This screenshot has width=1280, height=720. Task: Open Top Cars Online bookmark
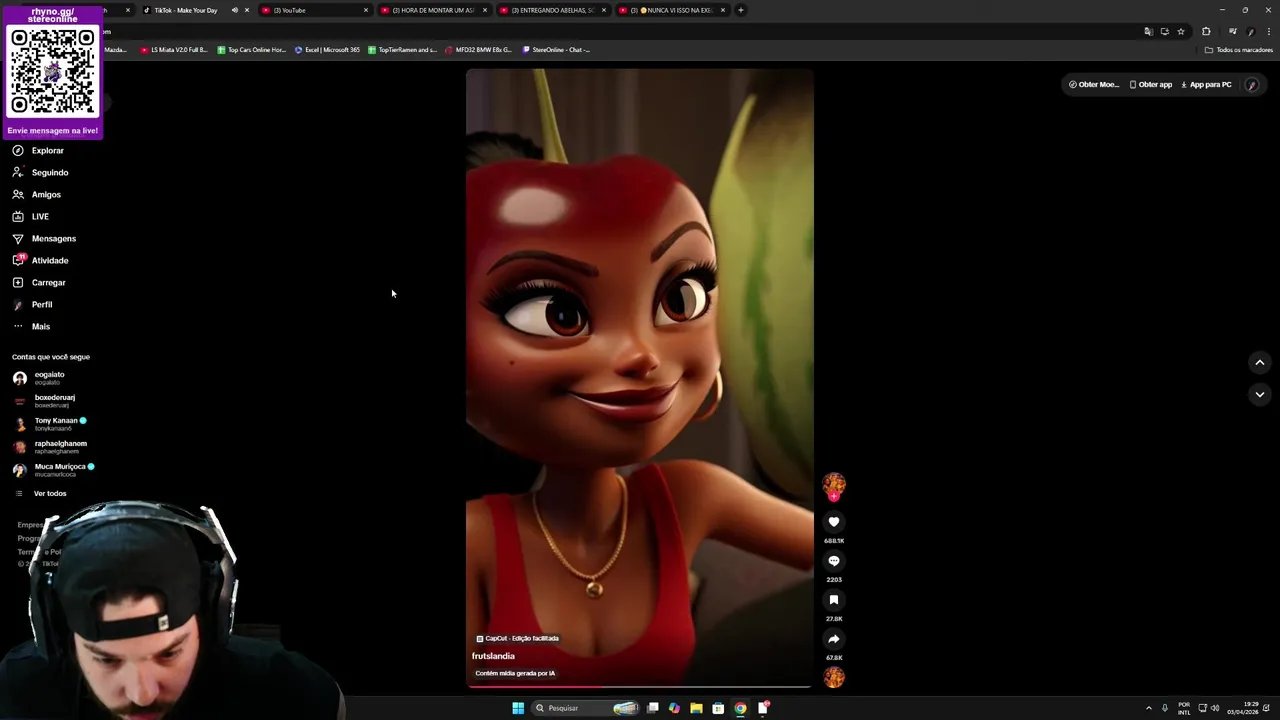pyautogui.click(x=251, y=49)
